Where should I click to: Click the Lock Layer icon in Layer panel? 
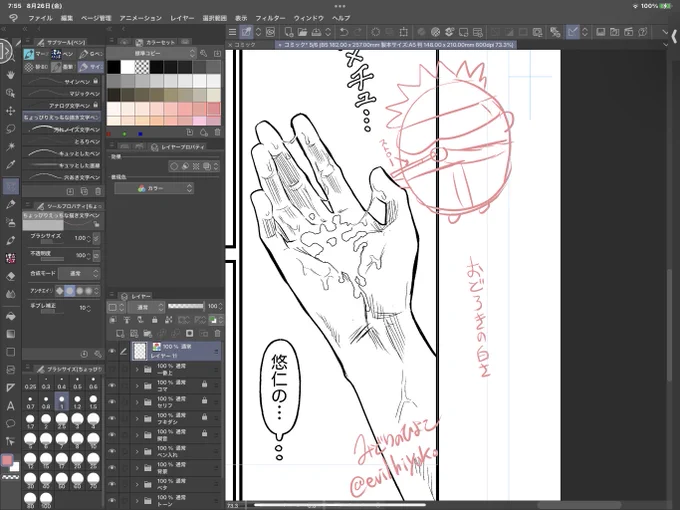pyautogui.click(x=154, y=320)
